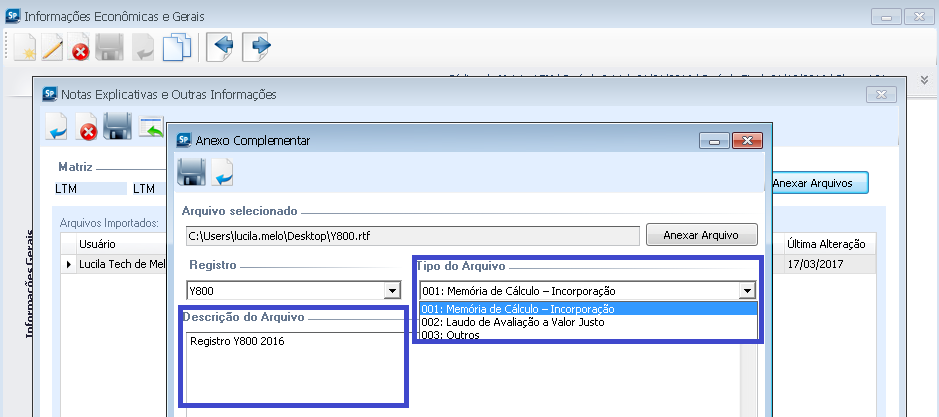Click the Anexar Arquivo button
This screenshot has height=417, width=939.
point(702,235)
